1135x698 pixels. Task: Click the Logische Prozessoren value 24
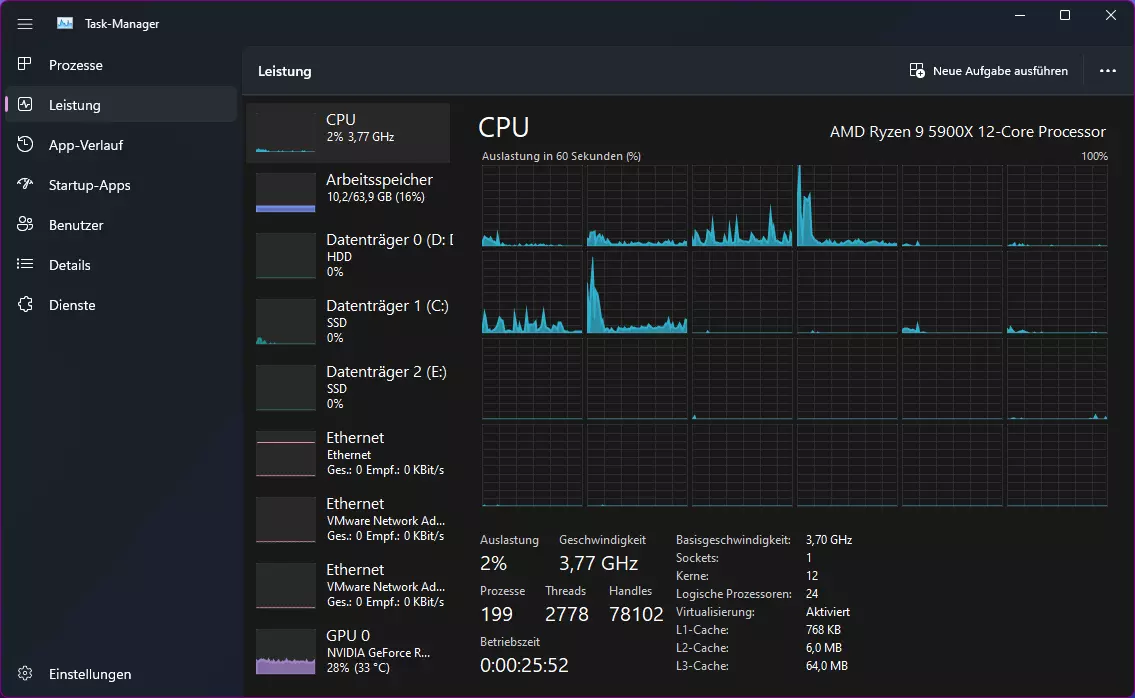(x=811, y=594)
